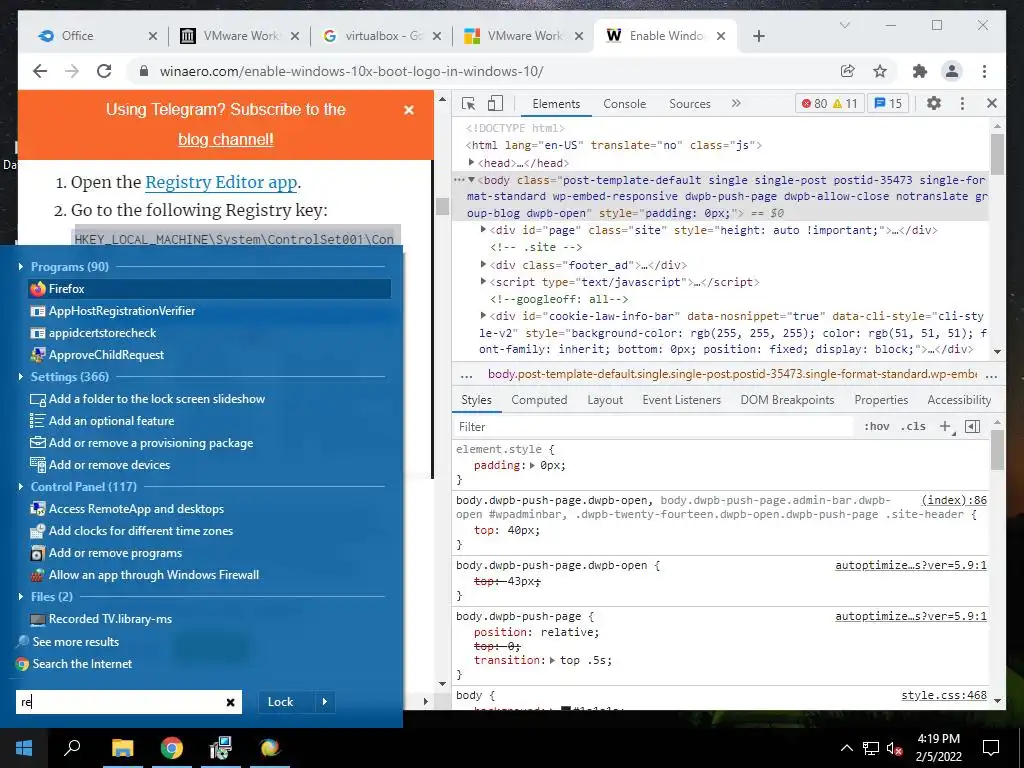Share this page icon in address bar
This screenshot has height=768, width=1024.
click(848, 71)
